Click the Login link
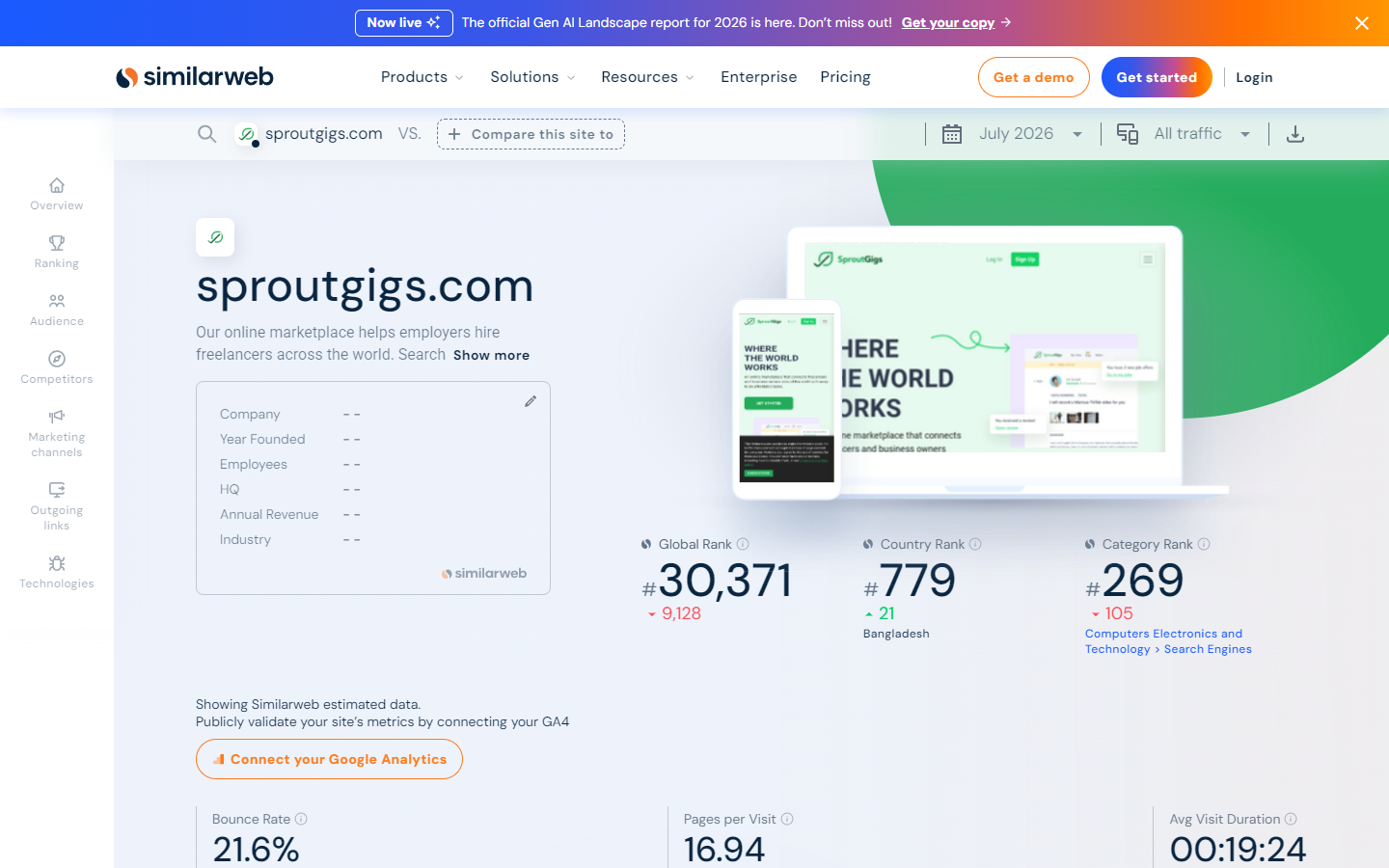Image resolution: width=1389 pixels, height=868 pixels. point(1254,77)
